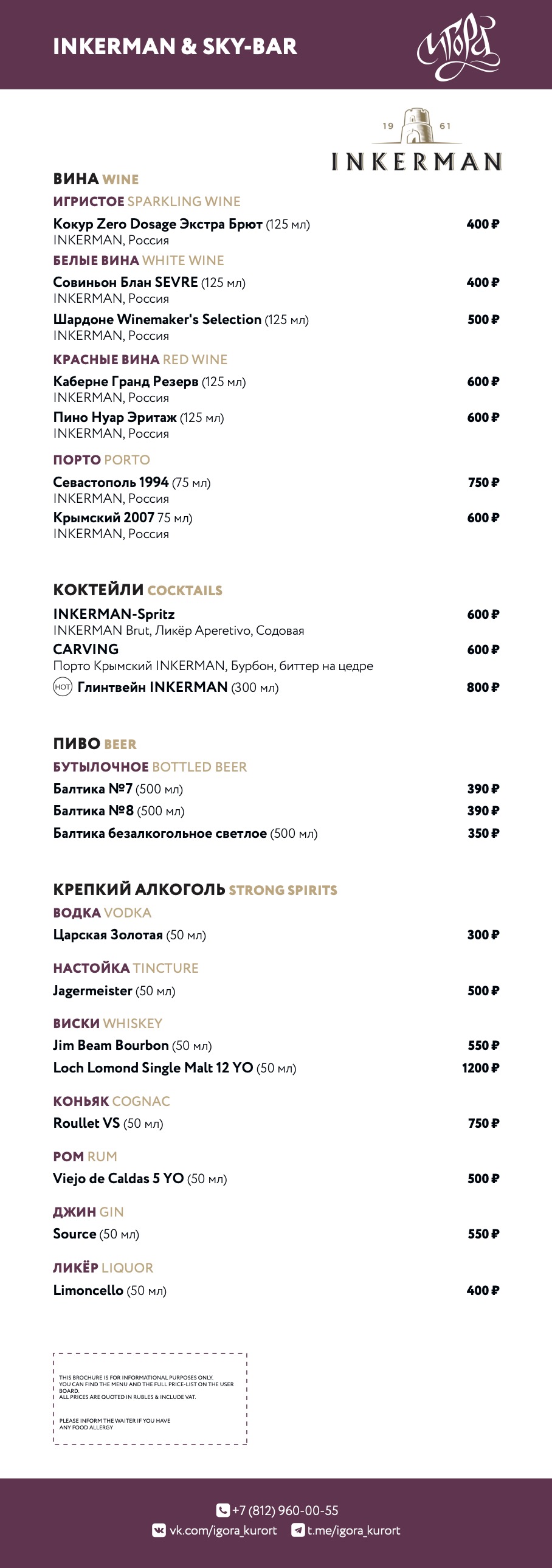Image resolution: width=552 pixels, height=1568 pixels.
Task: Select the ПИВО BEER section heading
Action: [95, 744]
